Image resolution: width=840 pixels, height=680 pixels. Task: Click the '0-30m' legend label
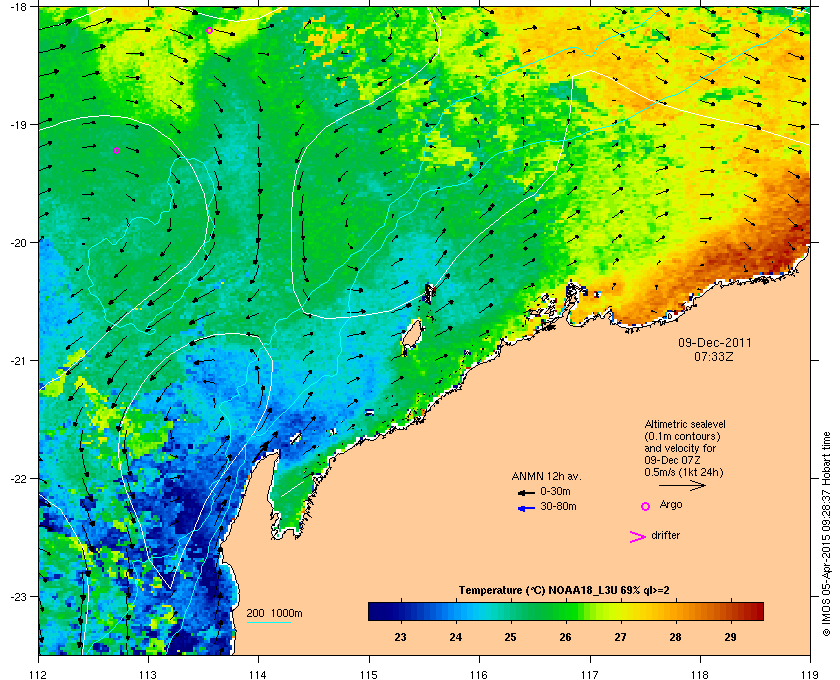click(555, 491)
